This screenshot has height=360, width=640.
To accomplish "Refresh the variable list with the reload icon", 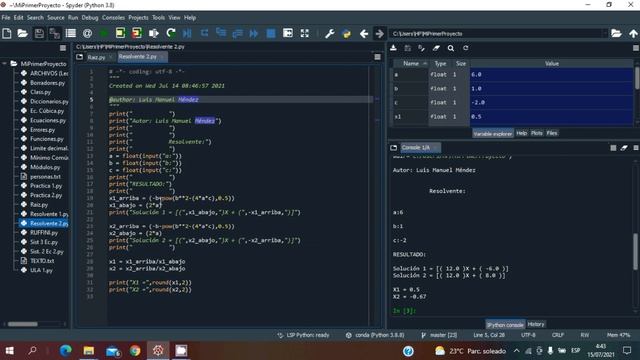I will (465, 48).
